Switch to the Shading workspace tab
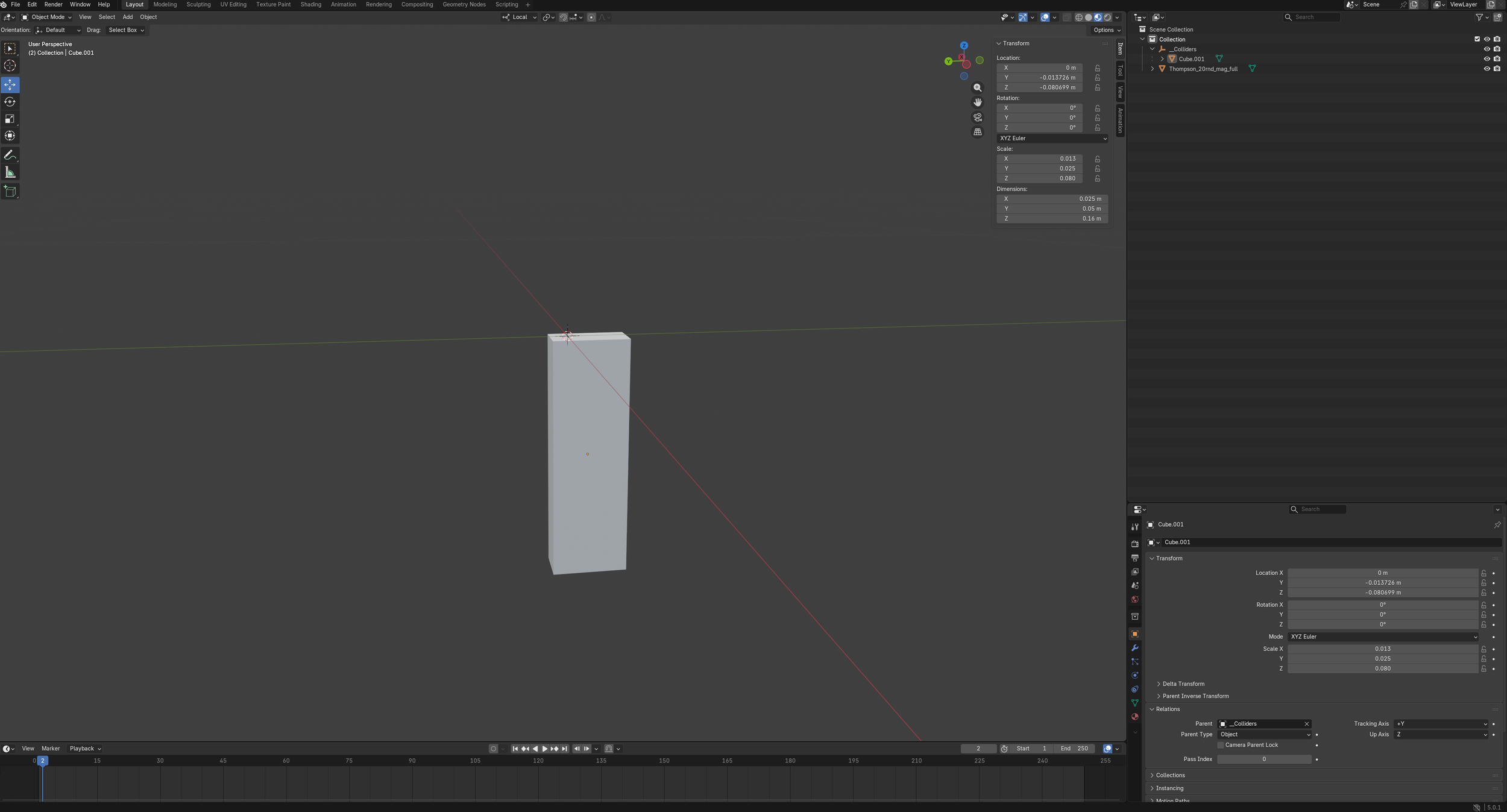 tap(310, 4)
